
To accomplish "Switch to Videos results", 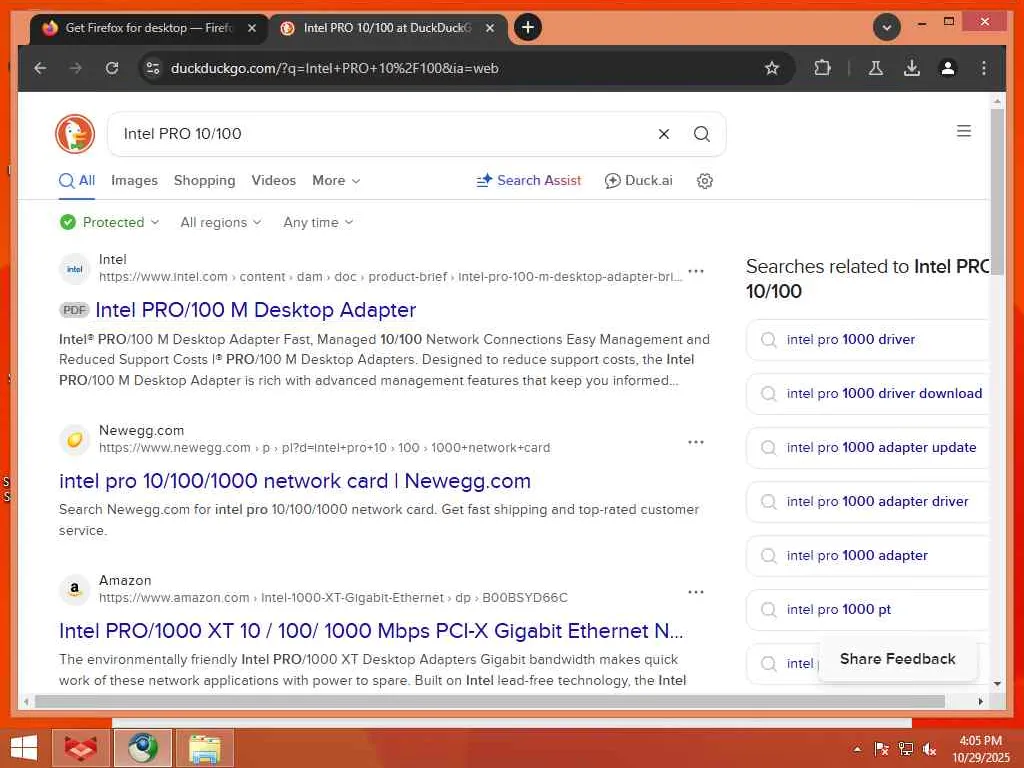I will tap(274, 181).
